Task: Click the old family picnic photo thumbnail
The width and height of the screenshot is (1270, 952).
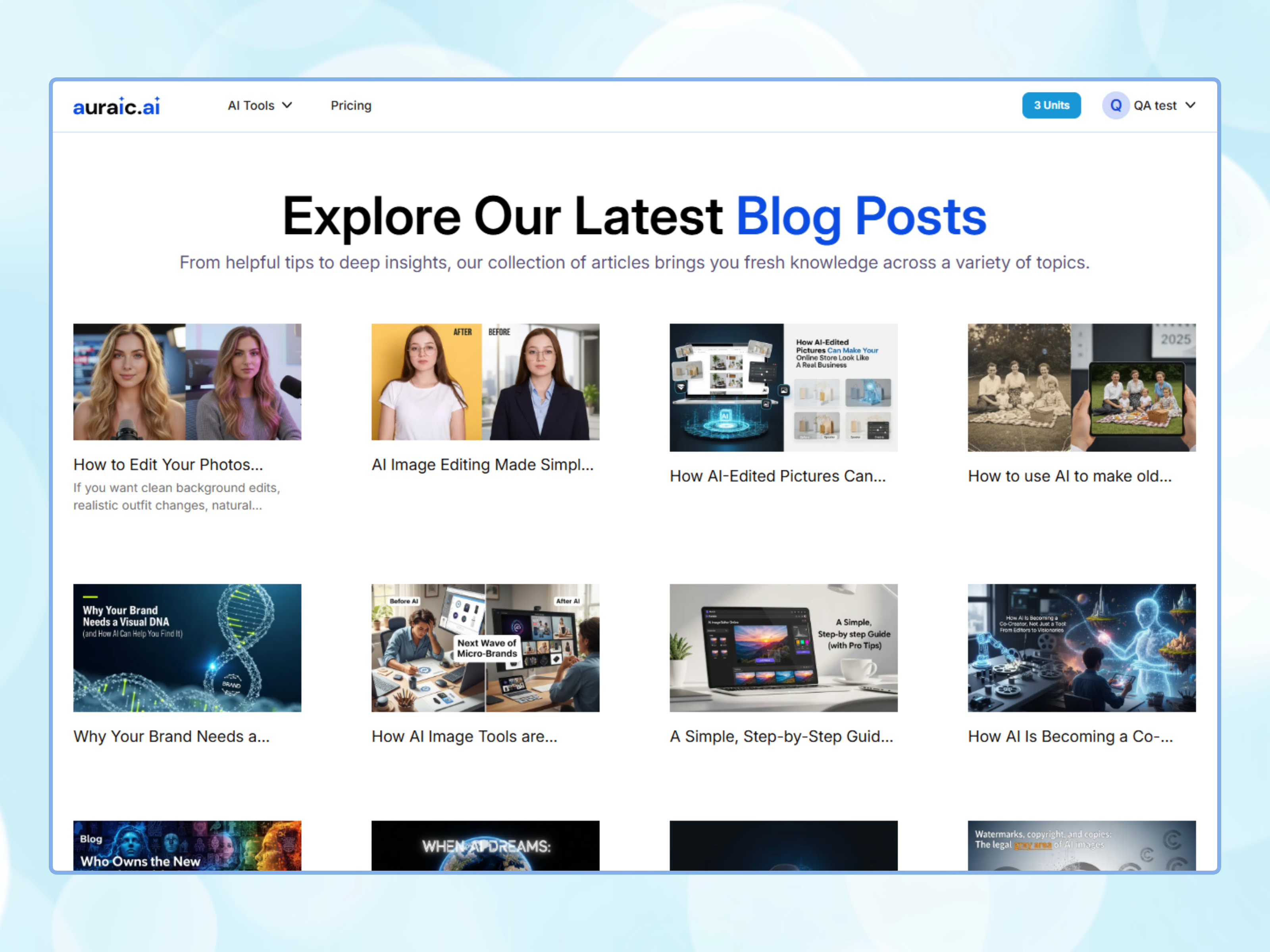Action: point(1081,387)
